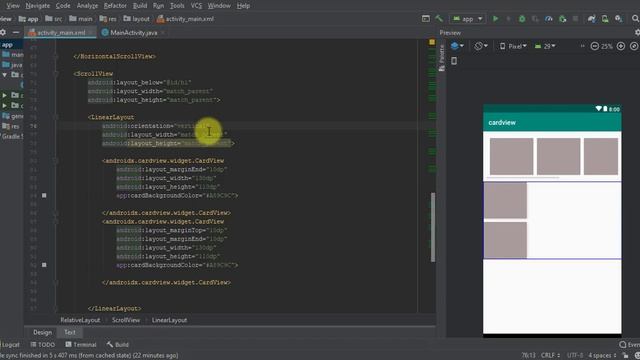
Task: Choose device from the Pixel dropdown
Action: [513, 46]
